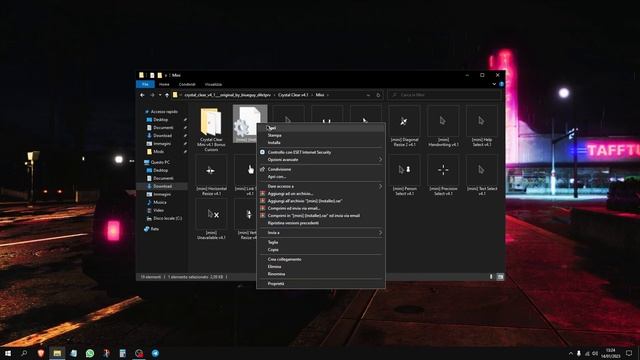This screenshot has height=360, width=640.
Task: Select the [mini] Diagonal Resize 2 cursor file
Action: pos(404,126)
